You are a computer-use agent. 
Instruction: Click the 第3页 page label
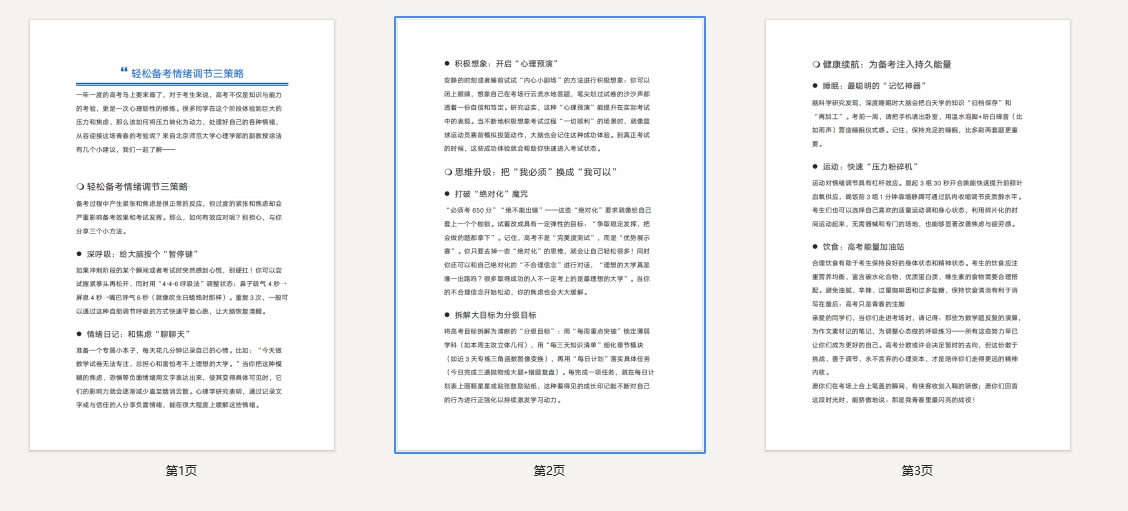[917, 470]
